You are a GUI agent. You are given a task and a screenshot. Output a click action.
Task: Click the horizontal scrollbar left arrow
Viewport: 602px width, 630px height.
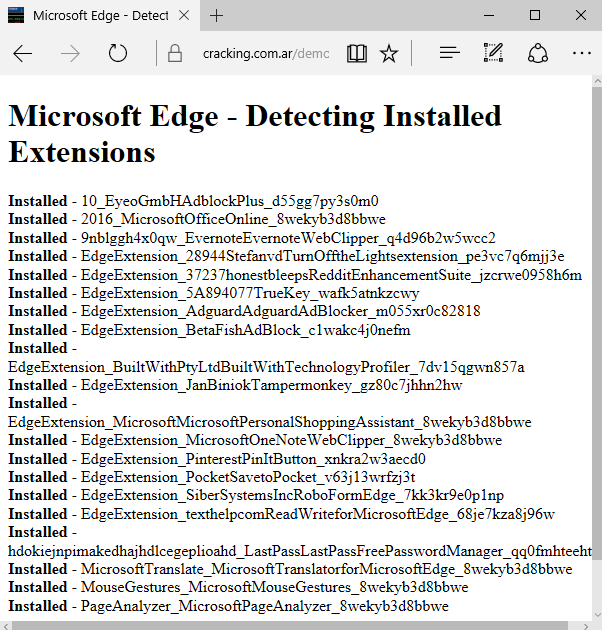6,624
